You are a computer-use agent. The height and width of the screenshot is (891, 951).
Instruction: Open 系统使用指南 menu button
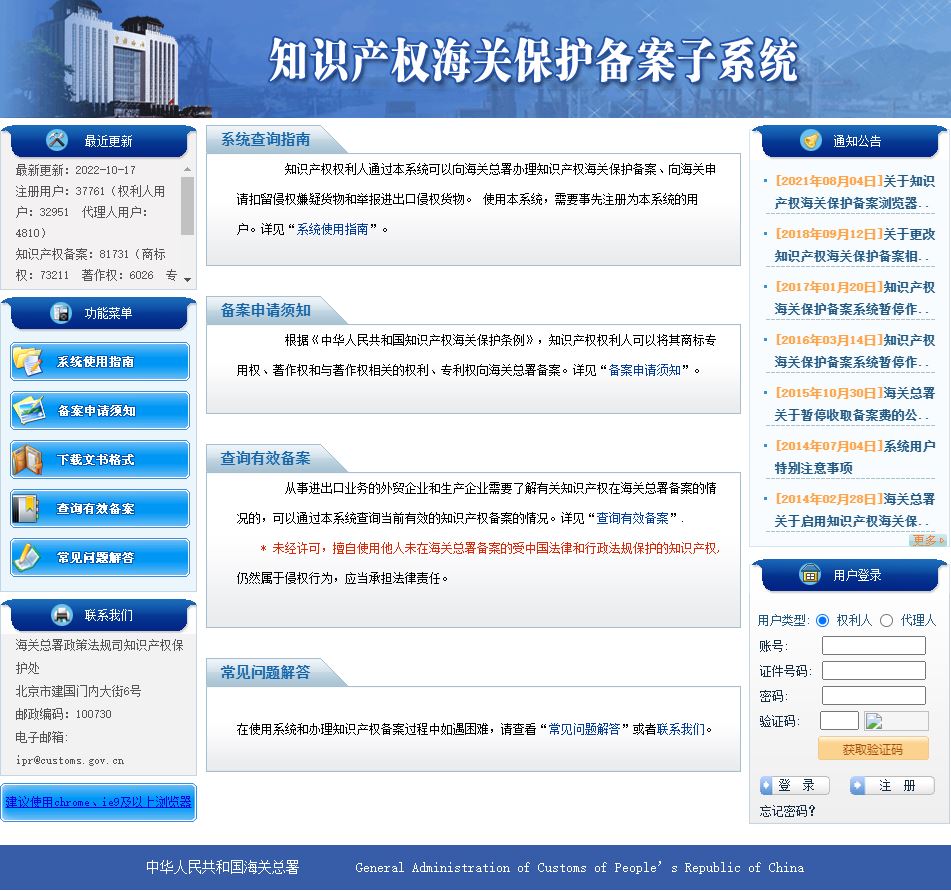(x=100, y=361)
